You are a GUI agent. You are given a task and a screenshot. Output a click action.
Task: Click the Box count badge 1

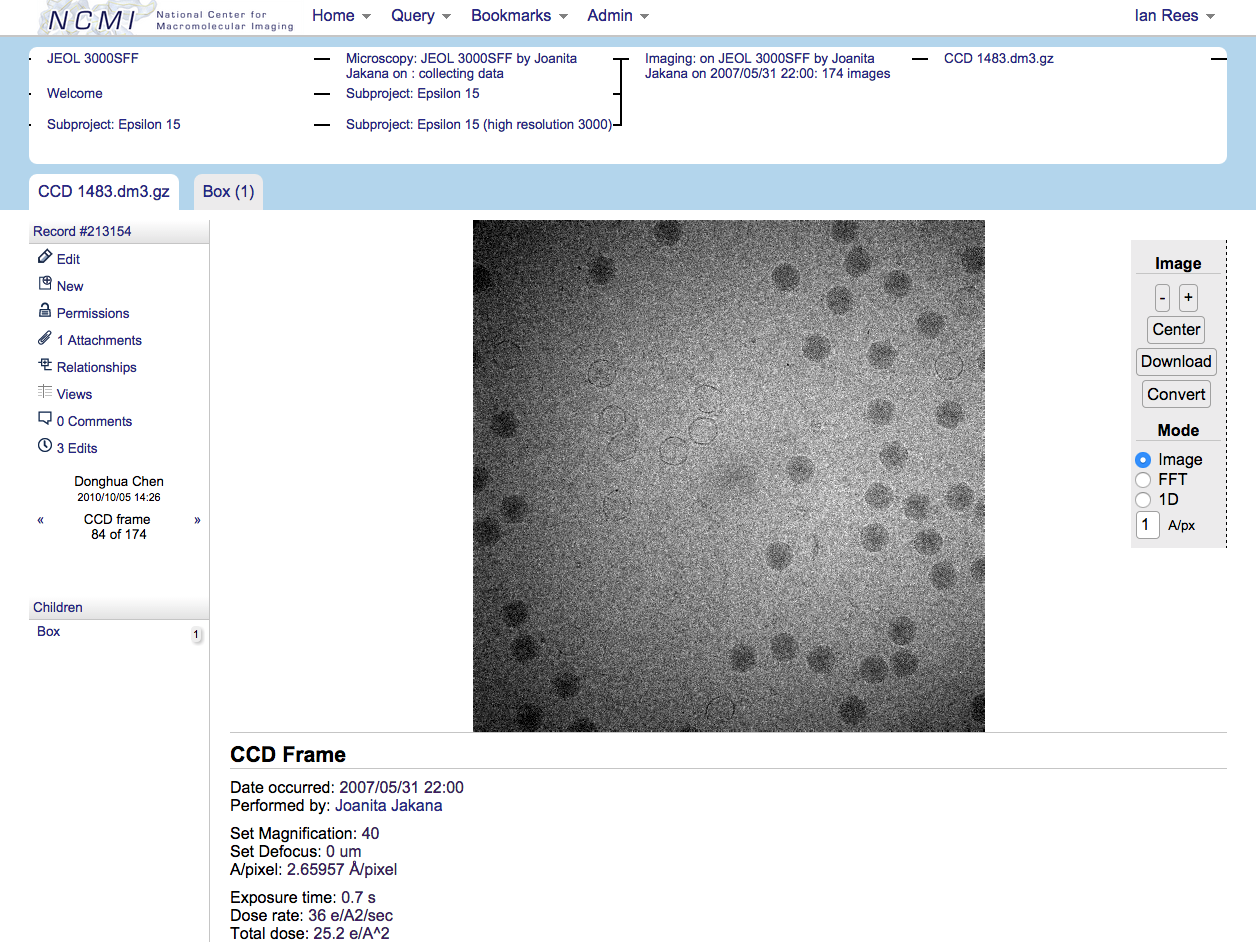pyautogui.click(x=196, y=635)
